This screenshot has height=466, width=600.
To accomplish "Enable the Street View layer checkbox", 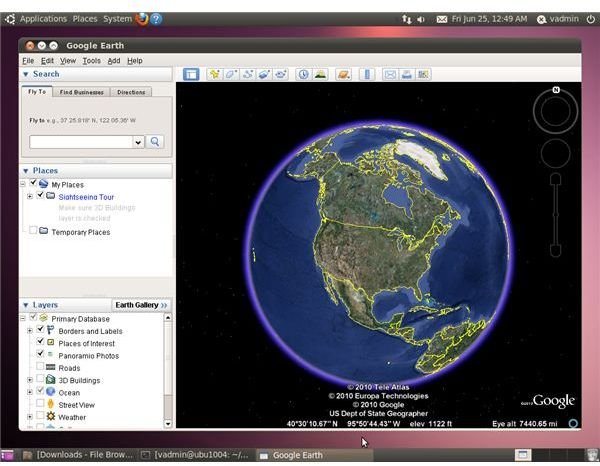I will (40, 403).
